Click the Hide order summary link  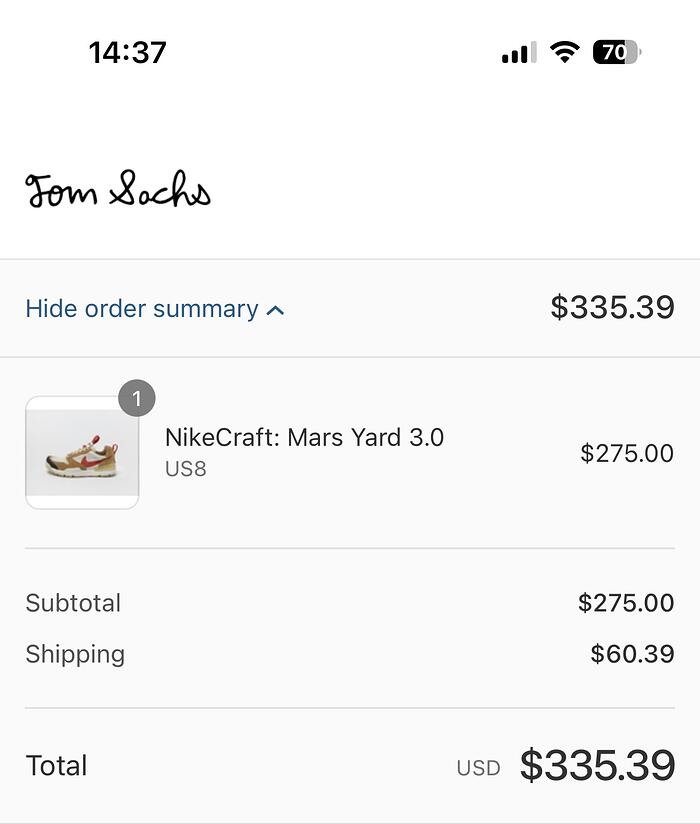142,309
